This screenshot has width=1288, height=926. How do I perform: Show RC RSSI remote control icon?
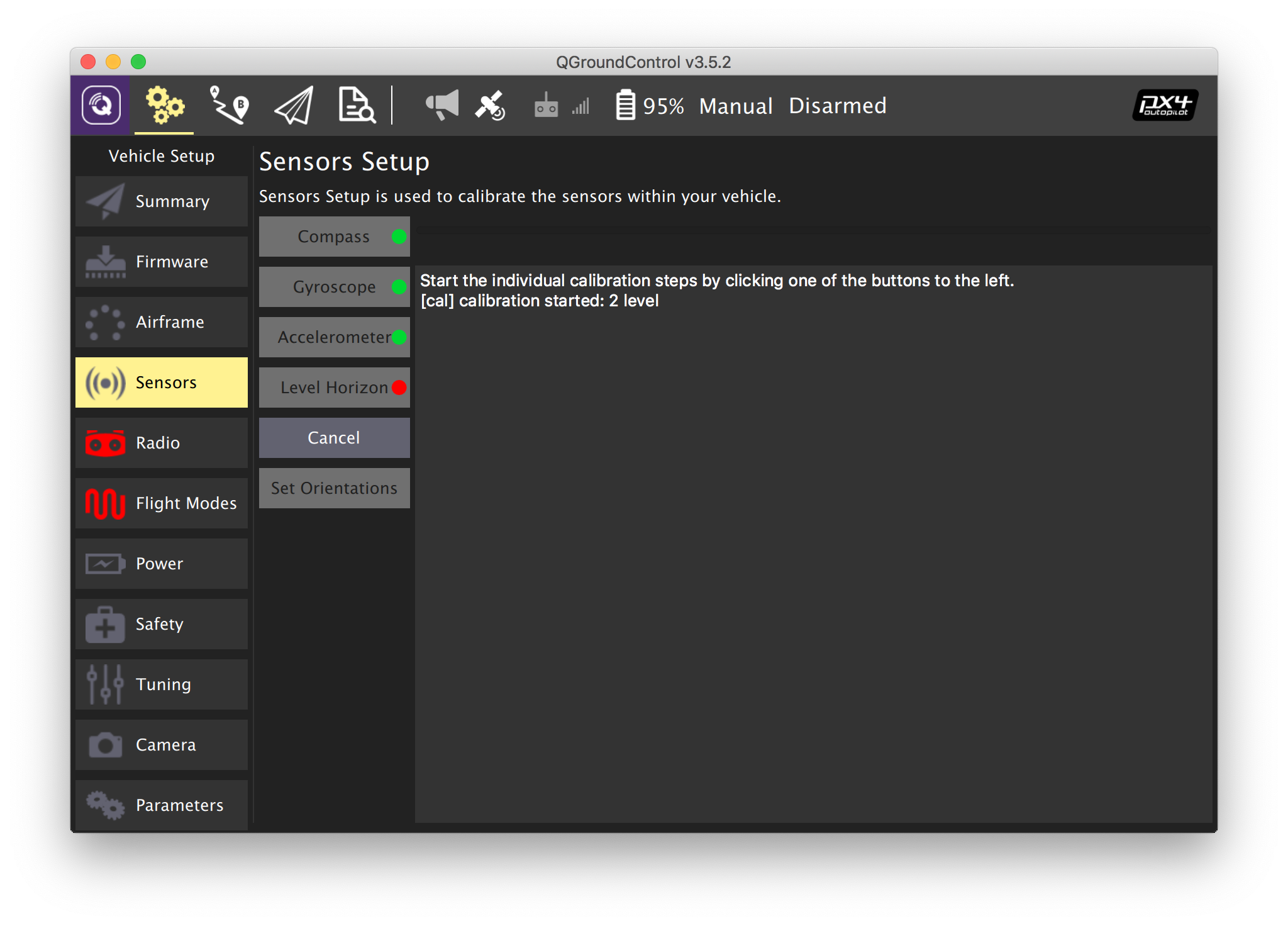546,105
